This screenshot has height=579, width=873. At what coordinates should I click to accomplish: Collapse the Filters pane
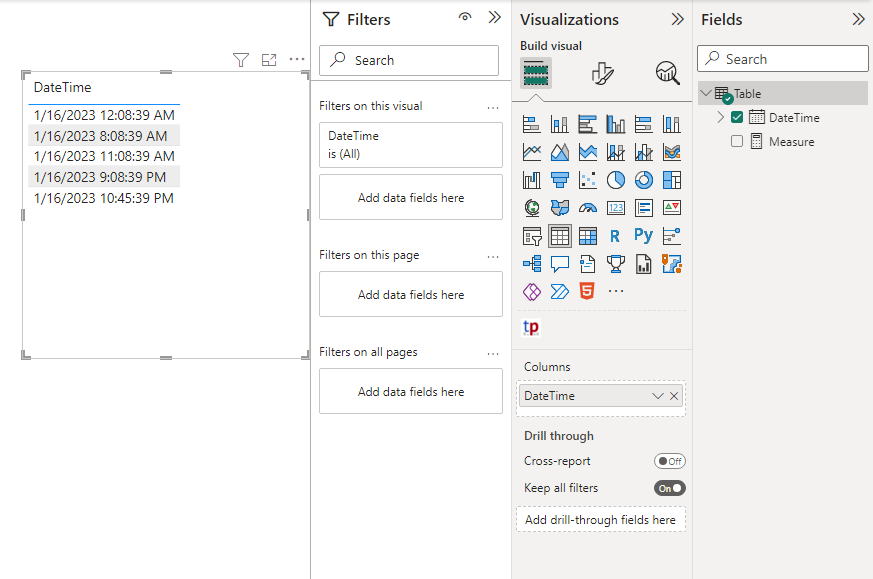pos(494,17)
